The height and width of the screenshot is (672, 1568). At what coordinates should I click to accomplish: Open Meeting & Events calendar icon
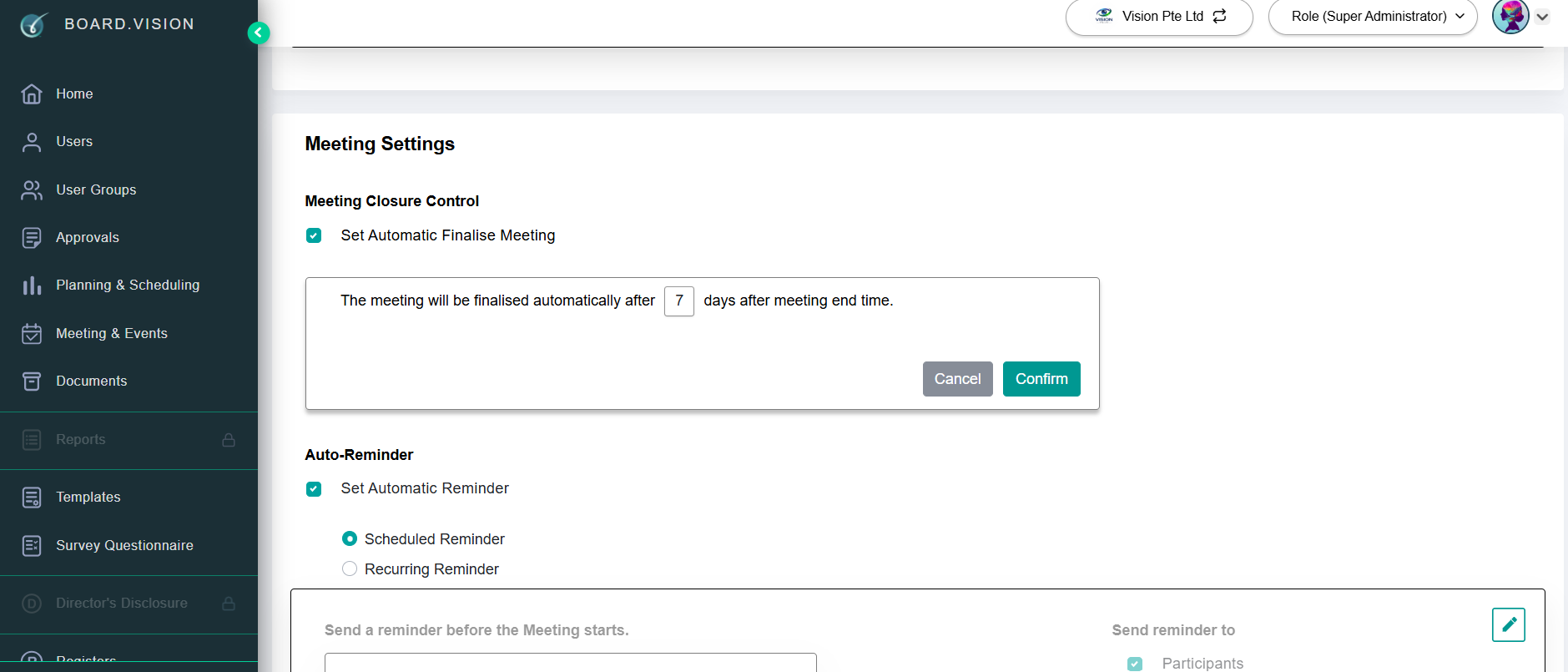32,334
